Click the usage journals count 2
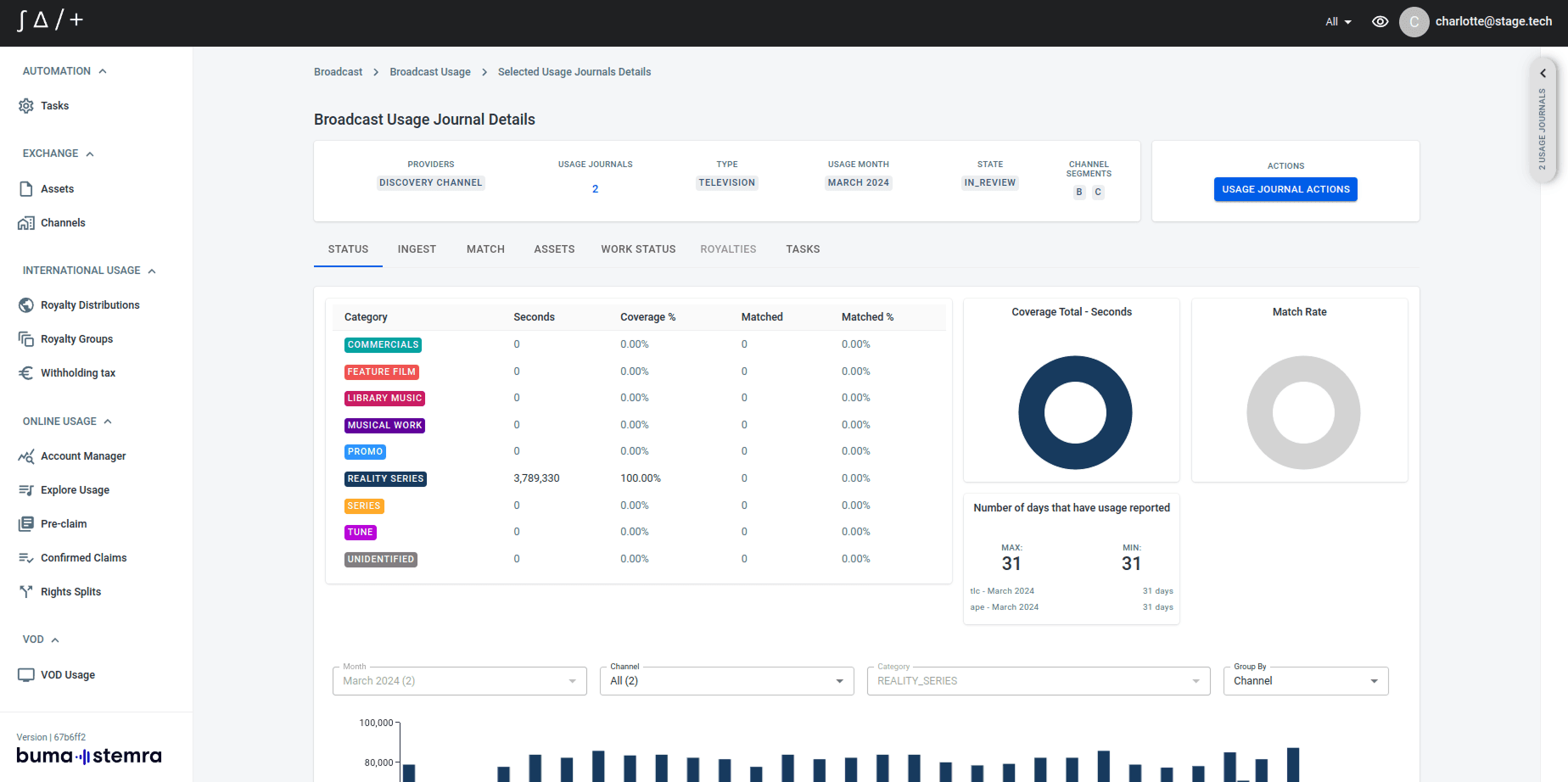 (596, 189)
